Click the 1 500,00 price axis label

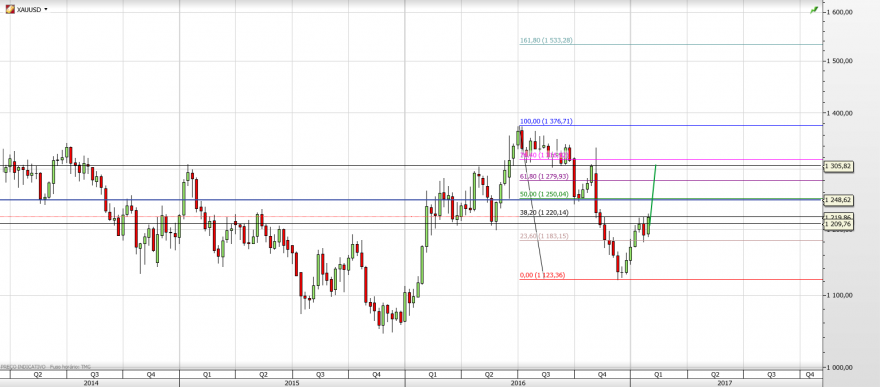841,61
